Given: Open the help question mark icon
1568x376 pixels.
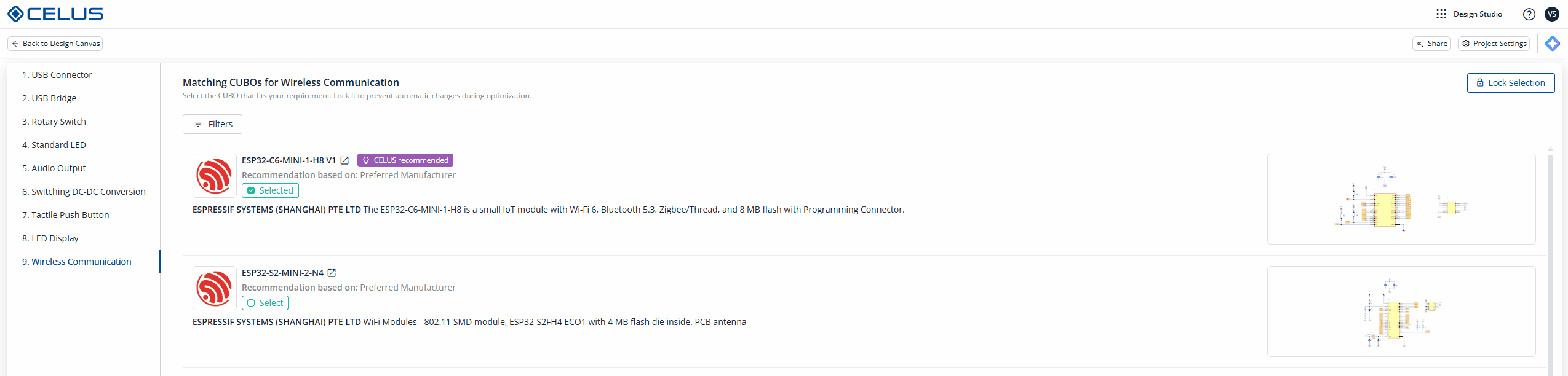Looking at the screenshot, I should tap(1529, 14).
